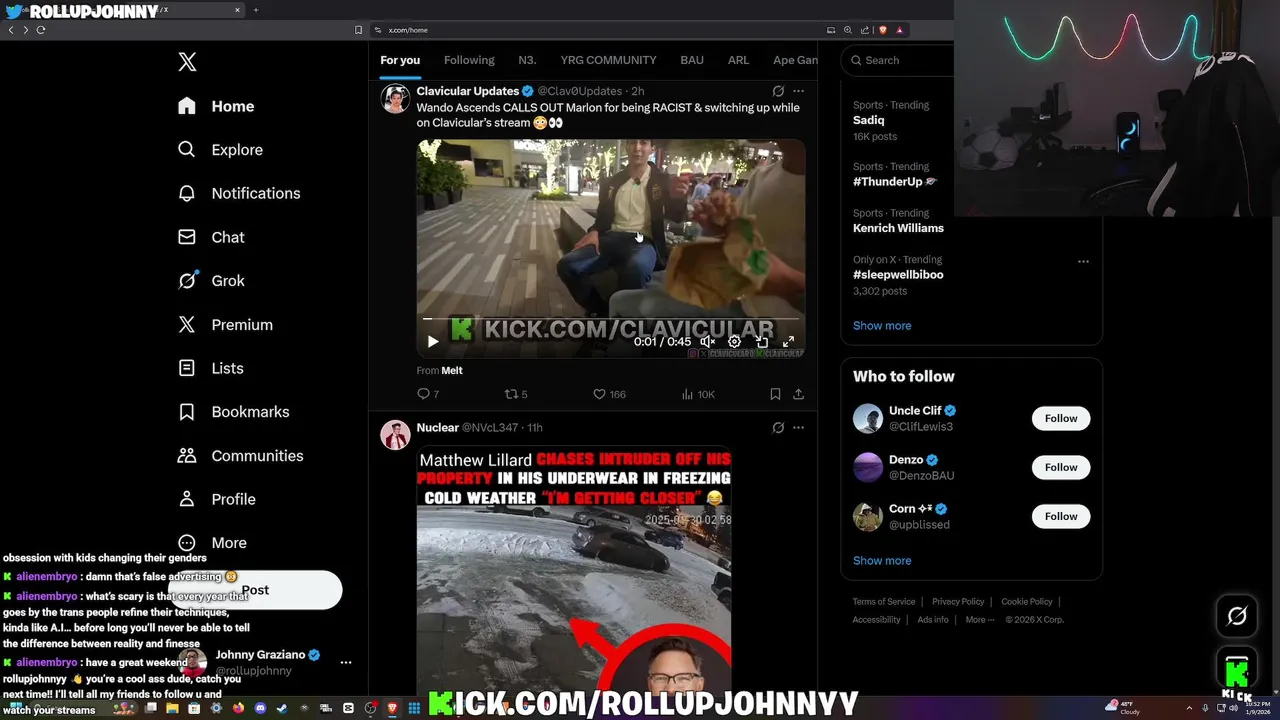Open the three-dot menu on the Clavicular Updates post
Image resolution: width=1280 pixels, height=720 pixels.
(x=798, y=91)
